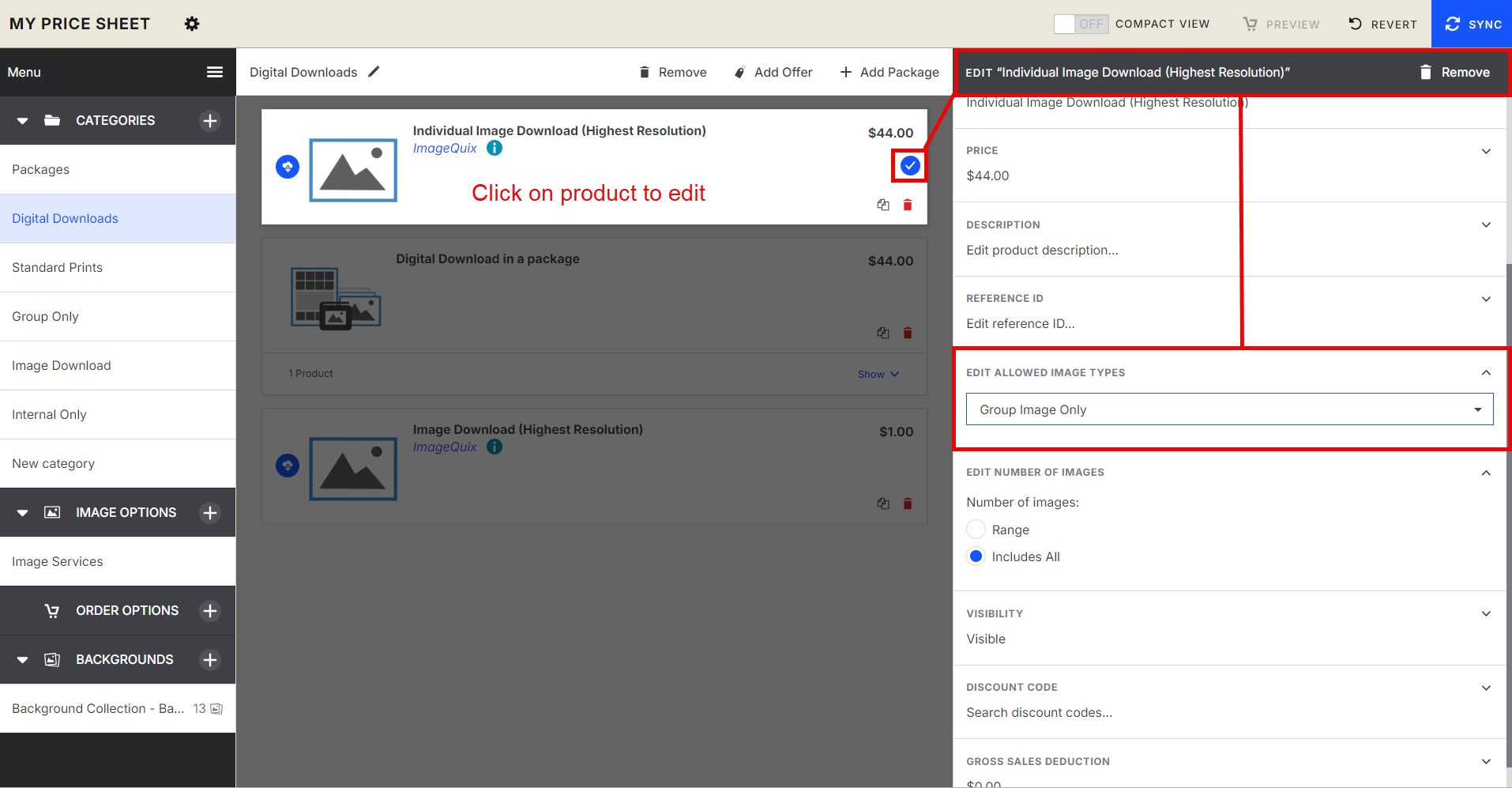The width and height of the screenshot is (1512, 788).
Task: Click info icon on $1.00 Image Download
Action: pos(495,447)
